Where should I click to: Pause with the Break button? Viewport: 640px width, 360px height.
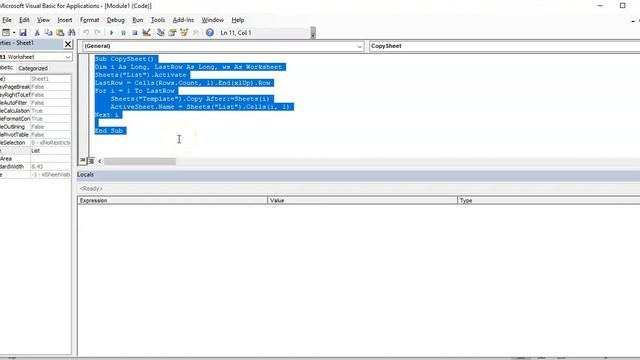pyautogui.click(x=123, y=33)
